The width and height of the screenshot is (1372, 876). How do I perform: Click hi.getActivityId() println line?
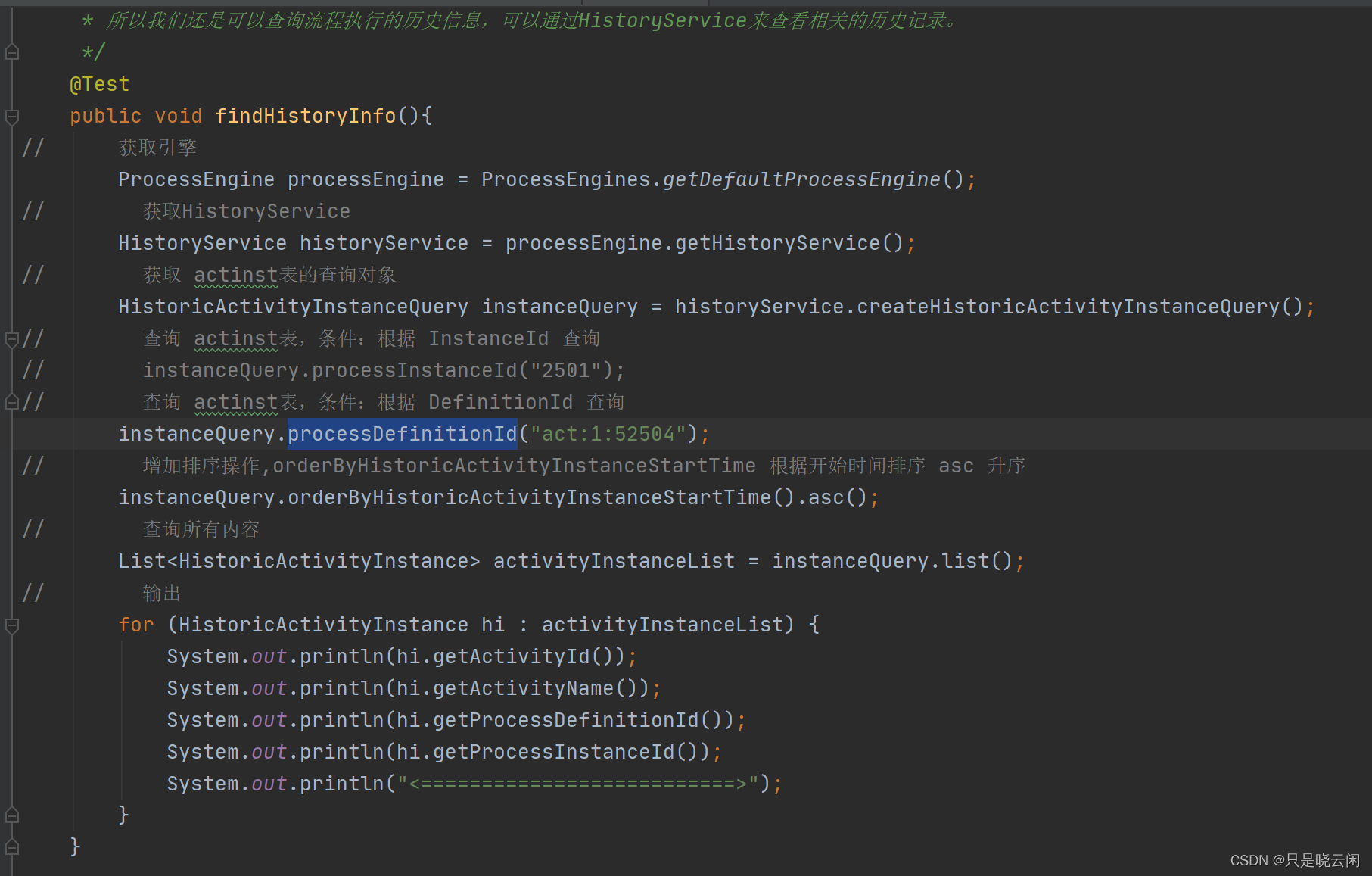coord(402,656)
